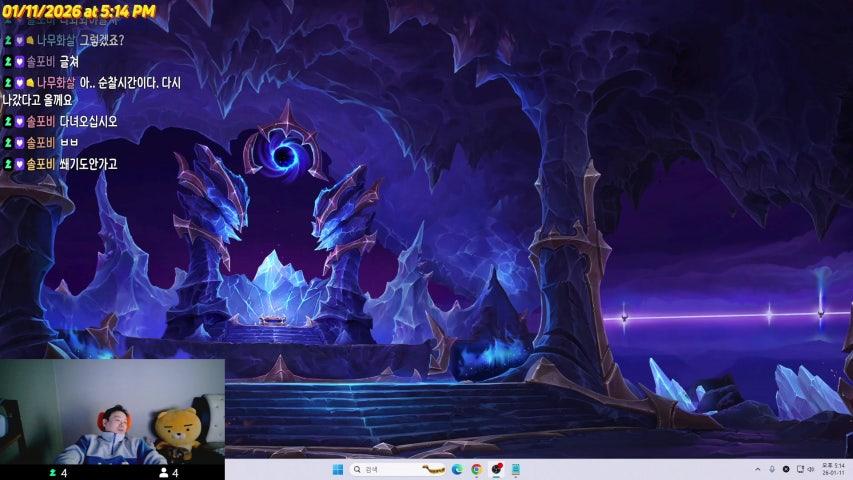Viewport: 853px width, 480px height.
Task: Click username 솔포비 beside "글쳐"
Action: click(41, 61)
